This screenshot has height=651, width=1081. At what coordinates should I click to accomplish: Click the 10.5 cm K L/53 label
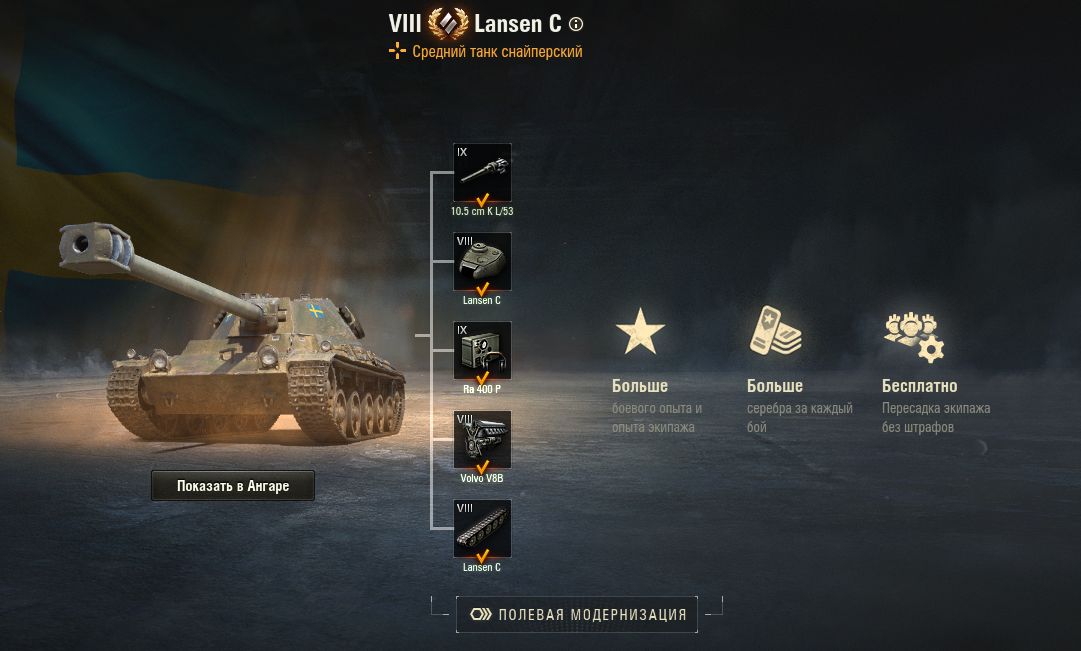point(482,211)
